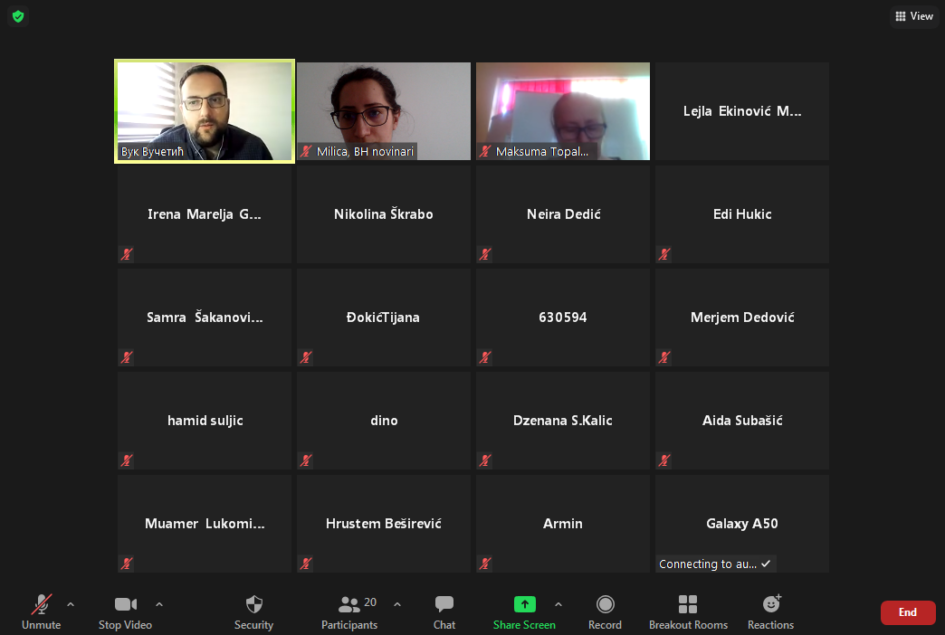This screenshot has height=635, width=945.
Task: Click muted mic icon on Dzenana S.Kalic tile
Action: [485, 460]
